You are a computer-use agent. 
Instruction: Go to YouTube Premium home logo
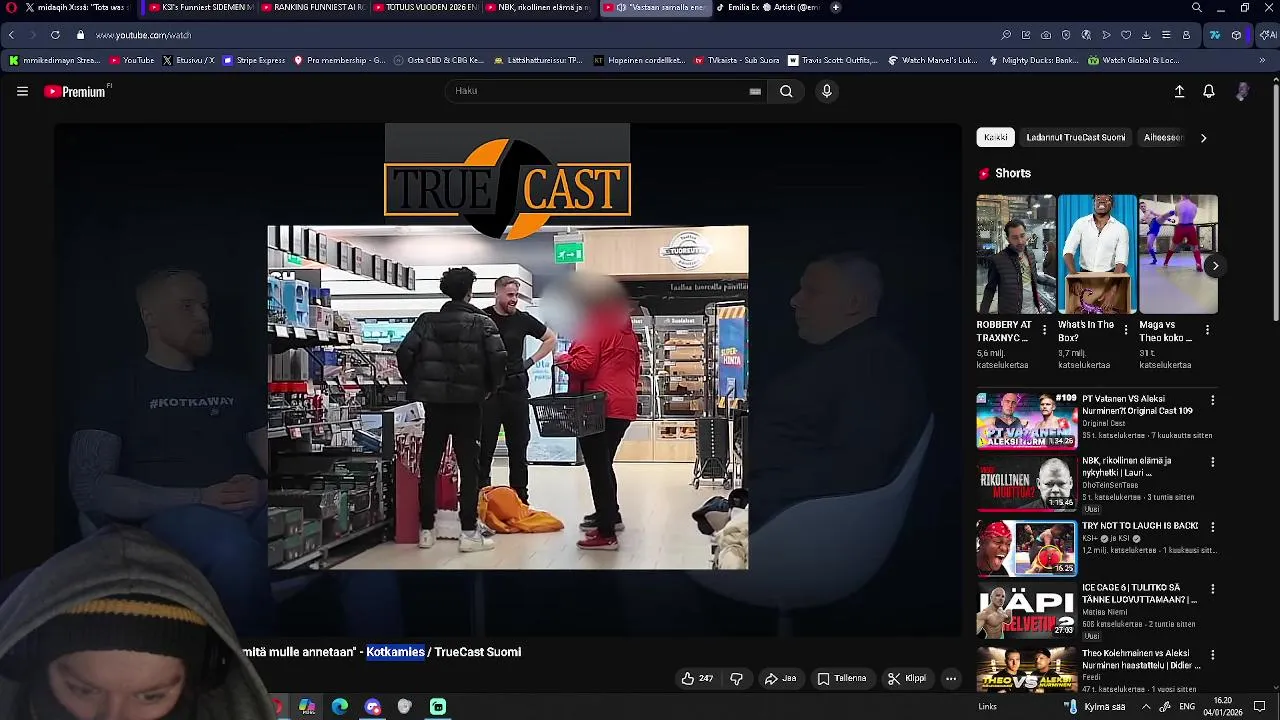[76, 91]
